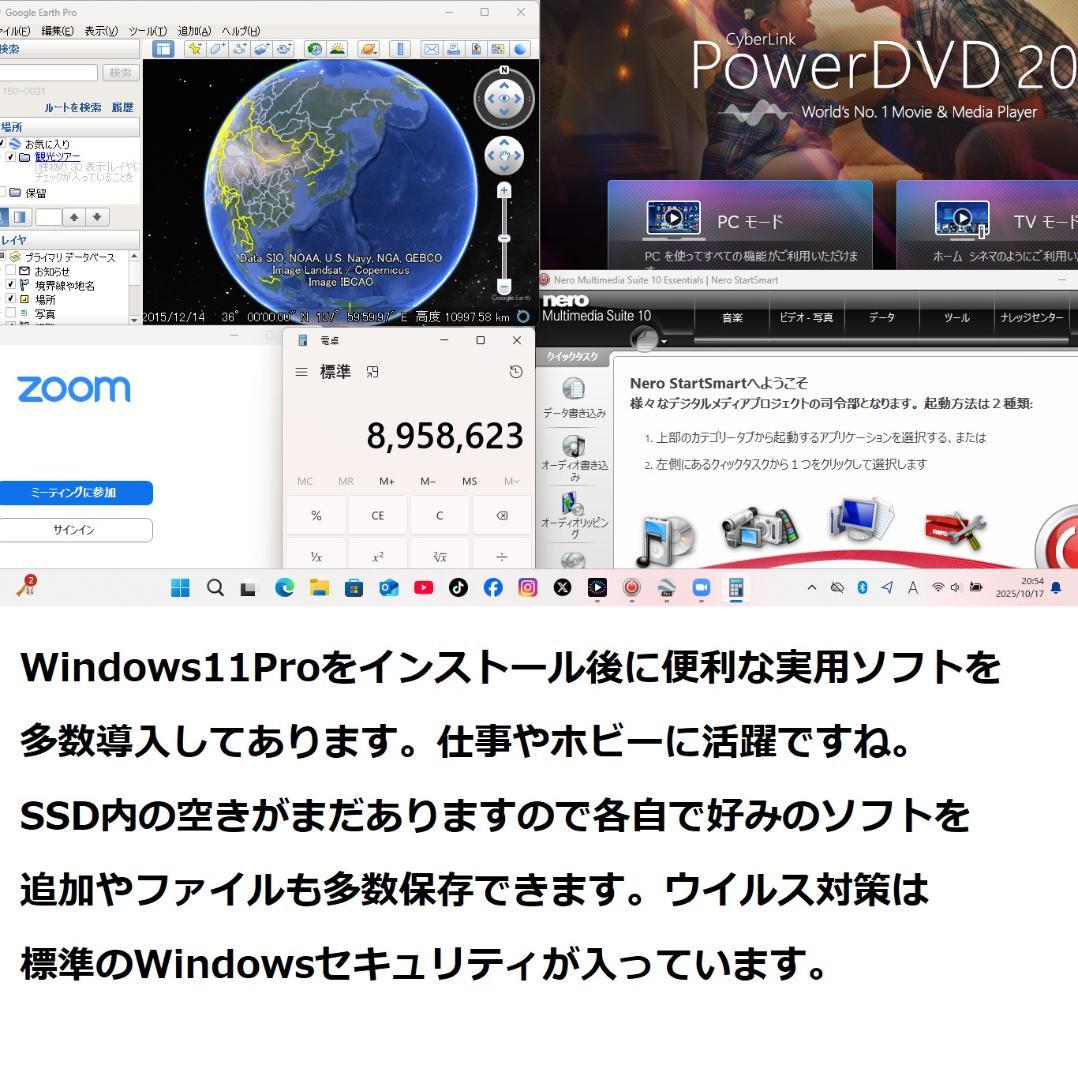
Task: Click ミーティングに参加 in Zoom
Action: [74, 492]
